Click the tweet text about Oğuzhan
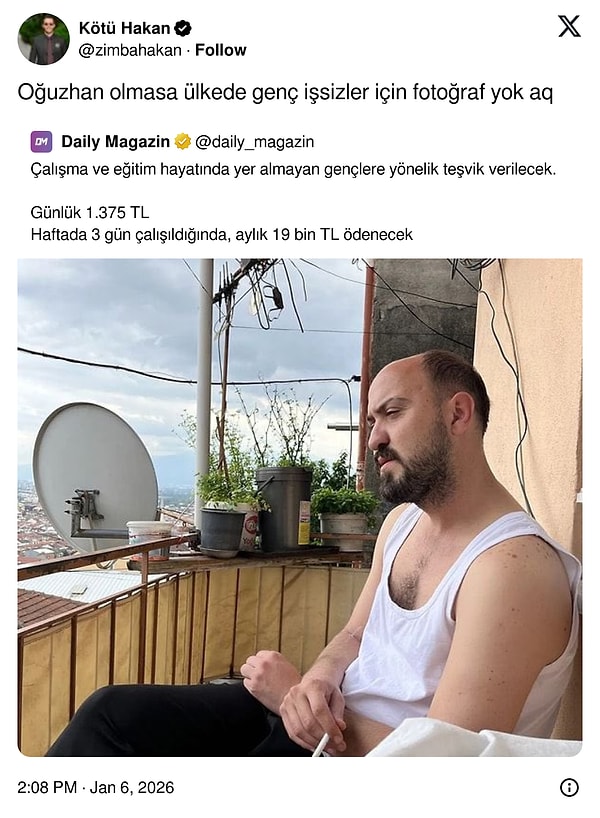Screen dimensions: 600x818 point(285,92)
